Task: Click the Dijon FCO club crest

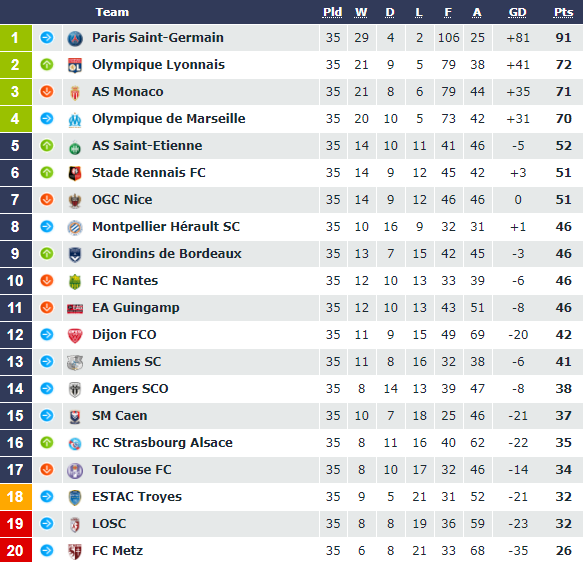Action: pos(75,335)
